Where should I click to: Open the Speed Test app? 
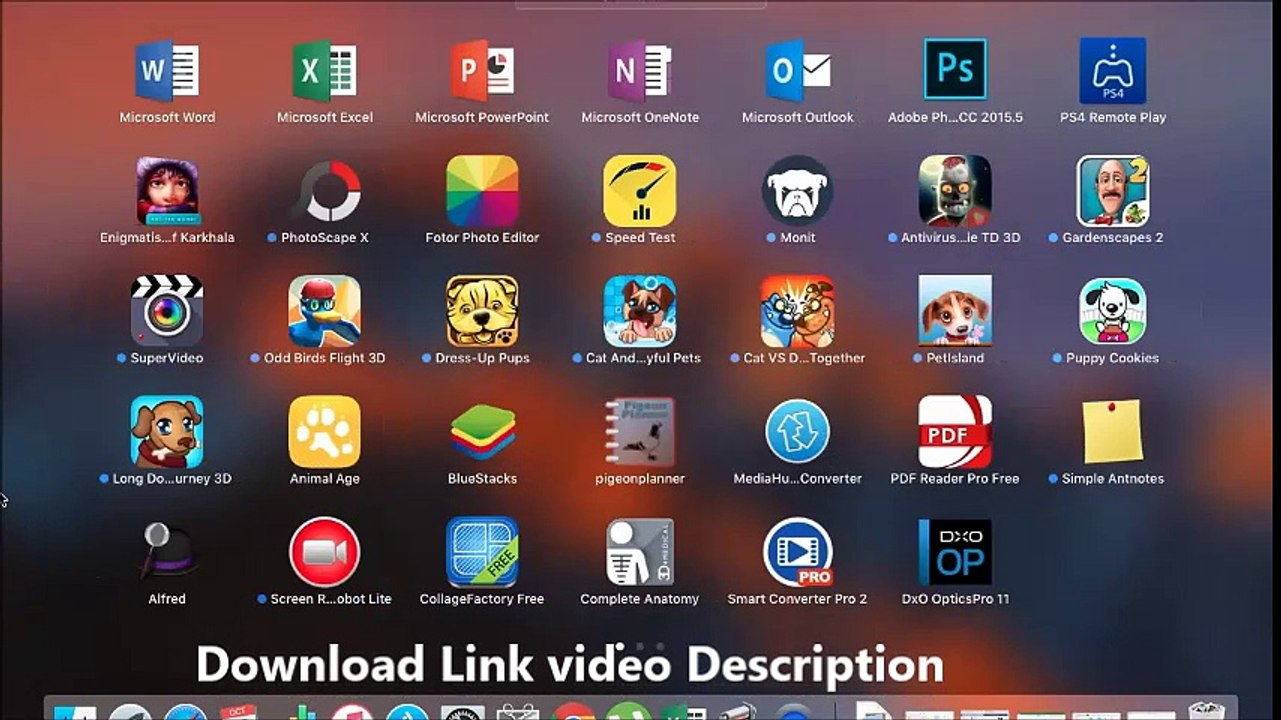point(640,191)
